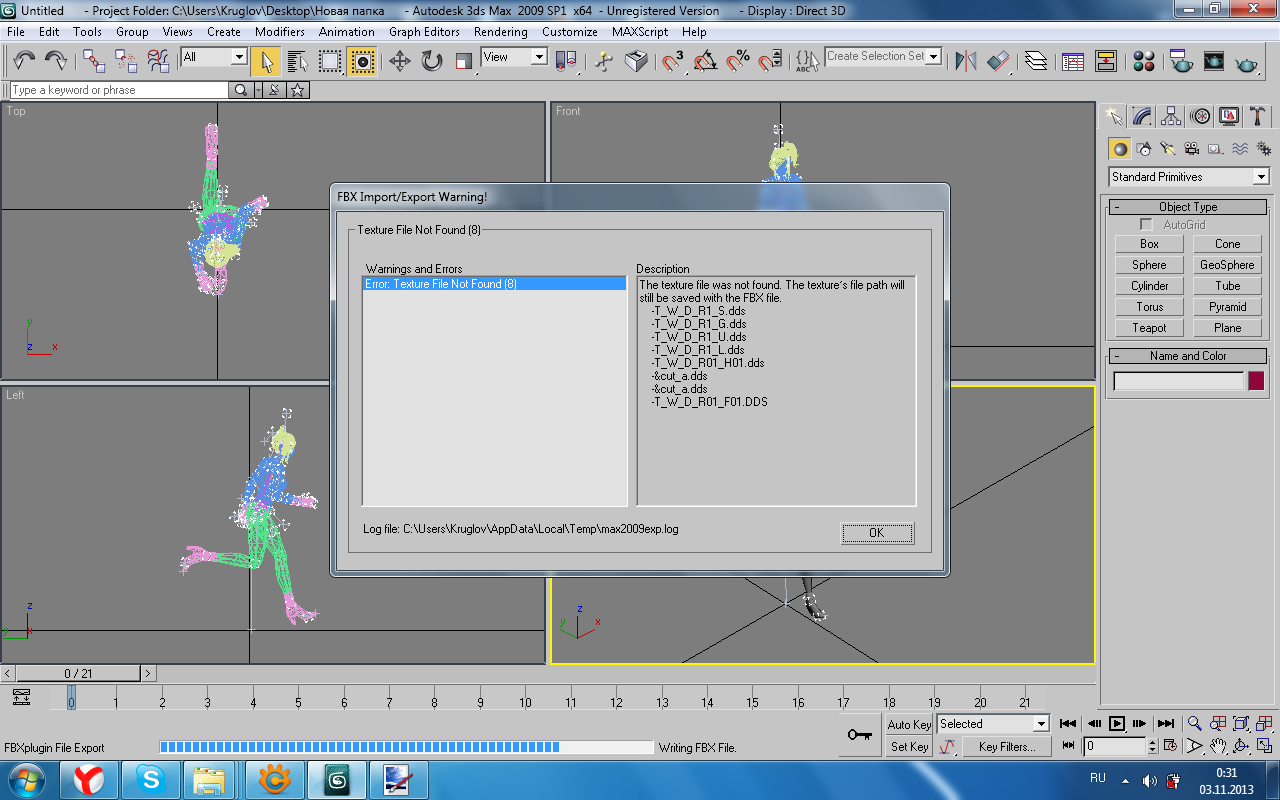Activate the Select and Link tool
Screen dimensions: 1280x800
pos(94,61)
